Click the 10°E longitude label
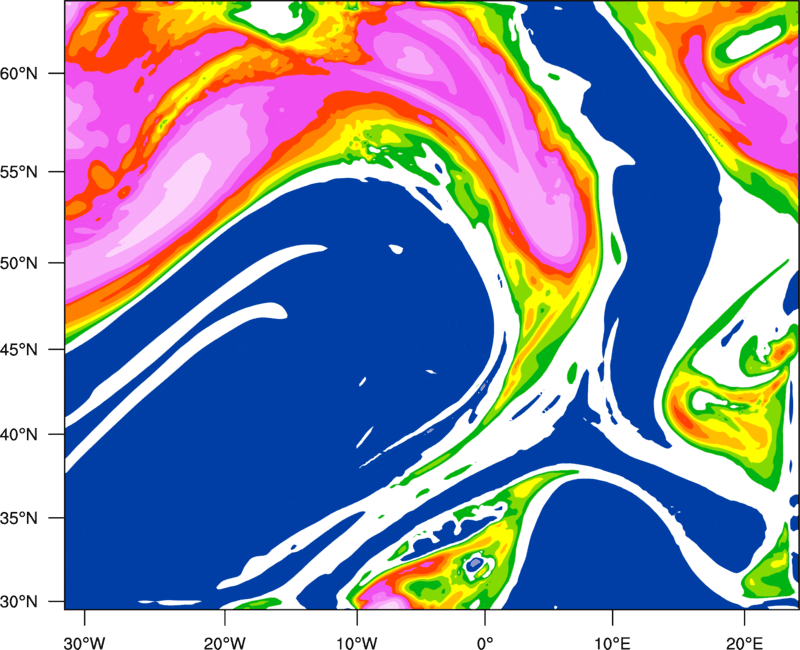This screenshot has height=650, width=800. [612, 643]
